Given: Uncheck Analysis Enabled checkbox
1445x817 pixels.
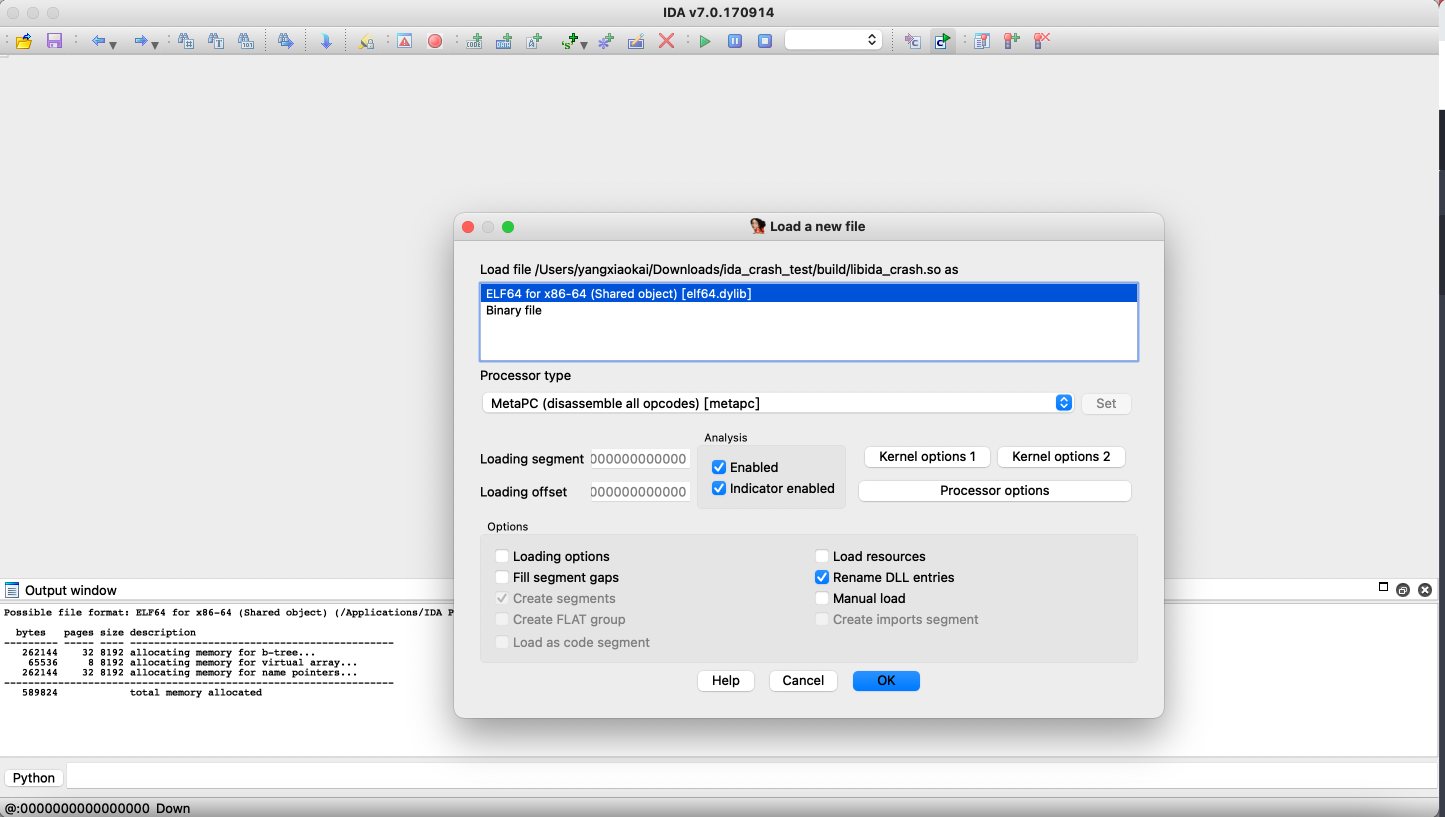Looking at the screenshot, I should tap(719, 467).
